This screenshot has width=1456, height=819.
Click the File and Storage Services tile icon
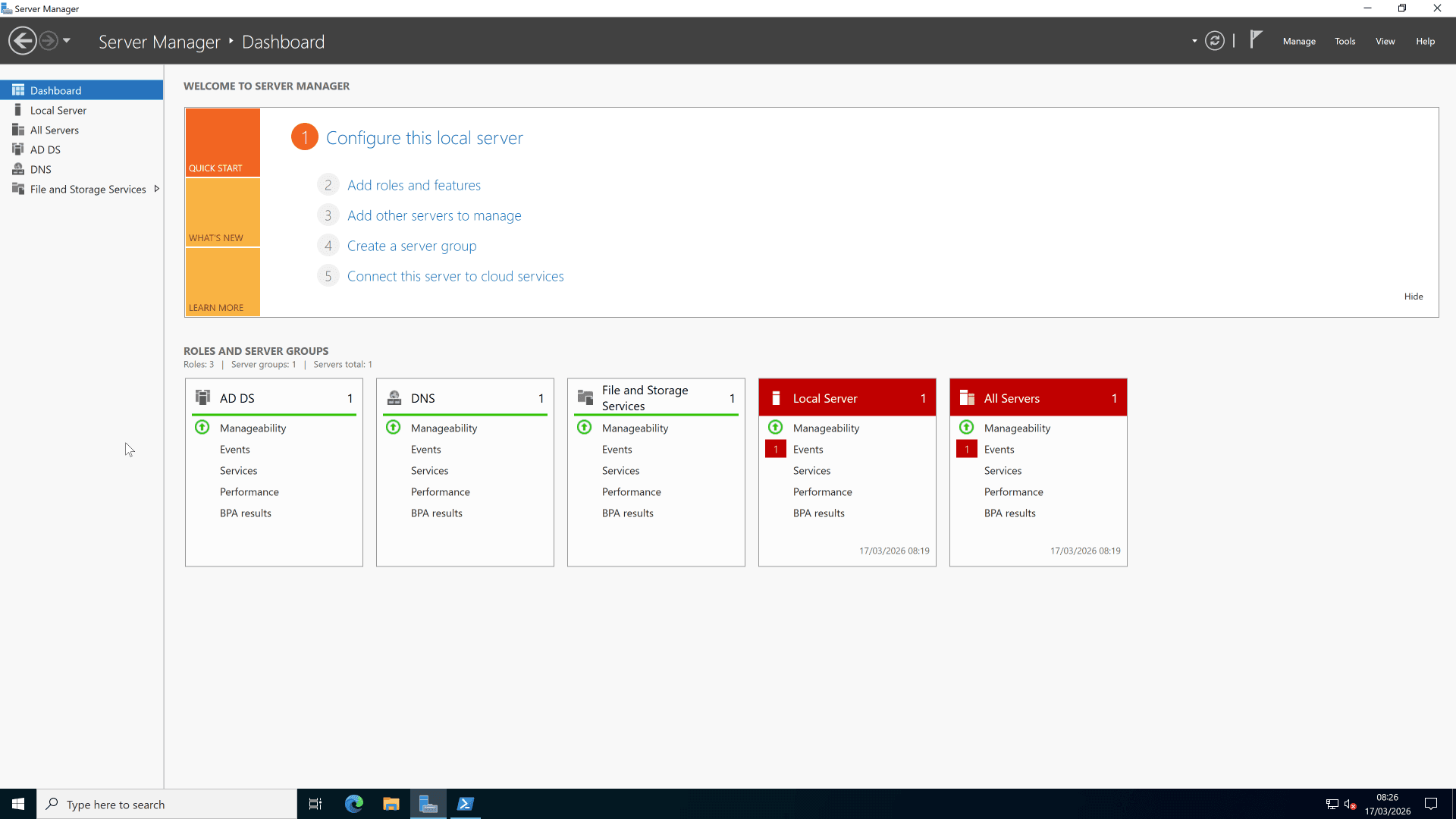click(x=585, y=397)
